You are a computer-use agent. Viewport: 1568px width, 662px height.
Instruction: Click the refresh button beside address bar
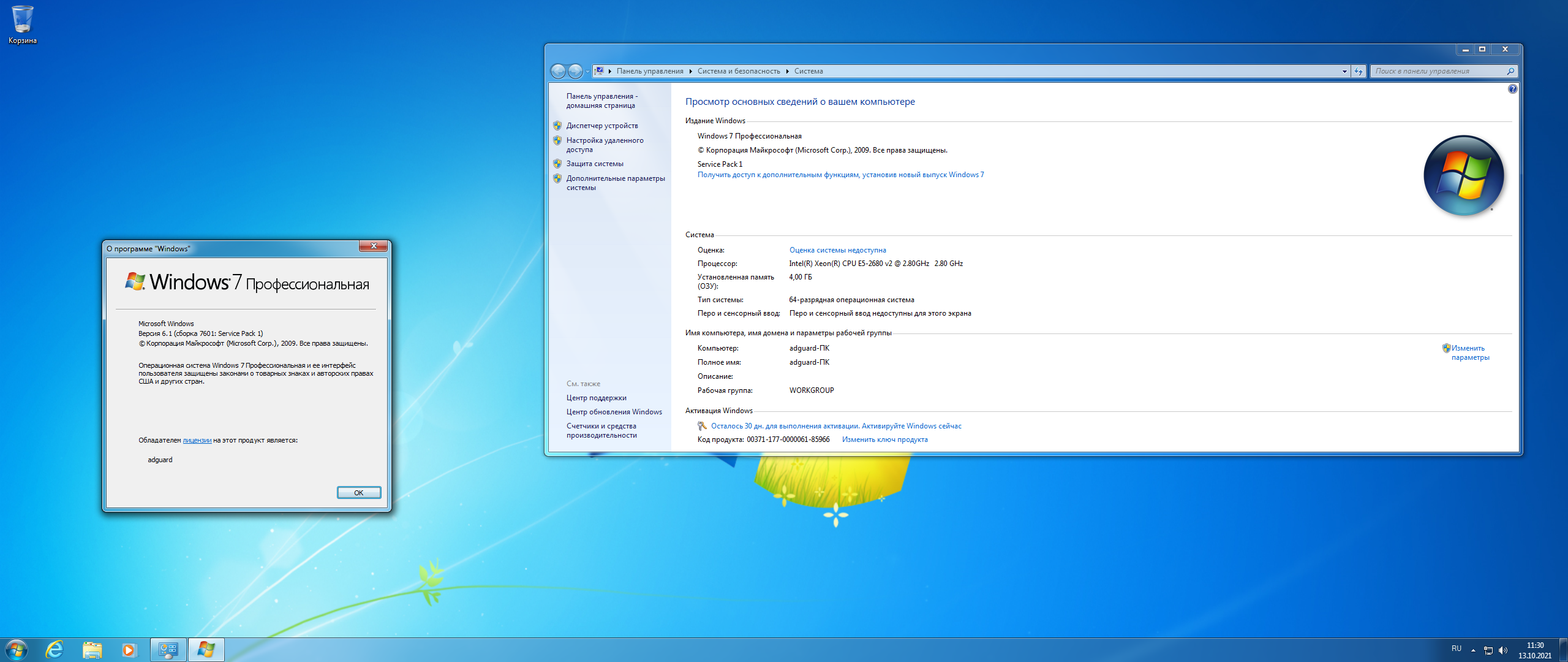click(1359, 71)
